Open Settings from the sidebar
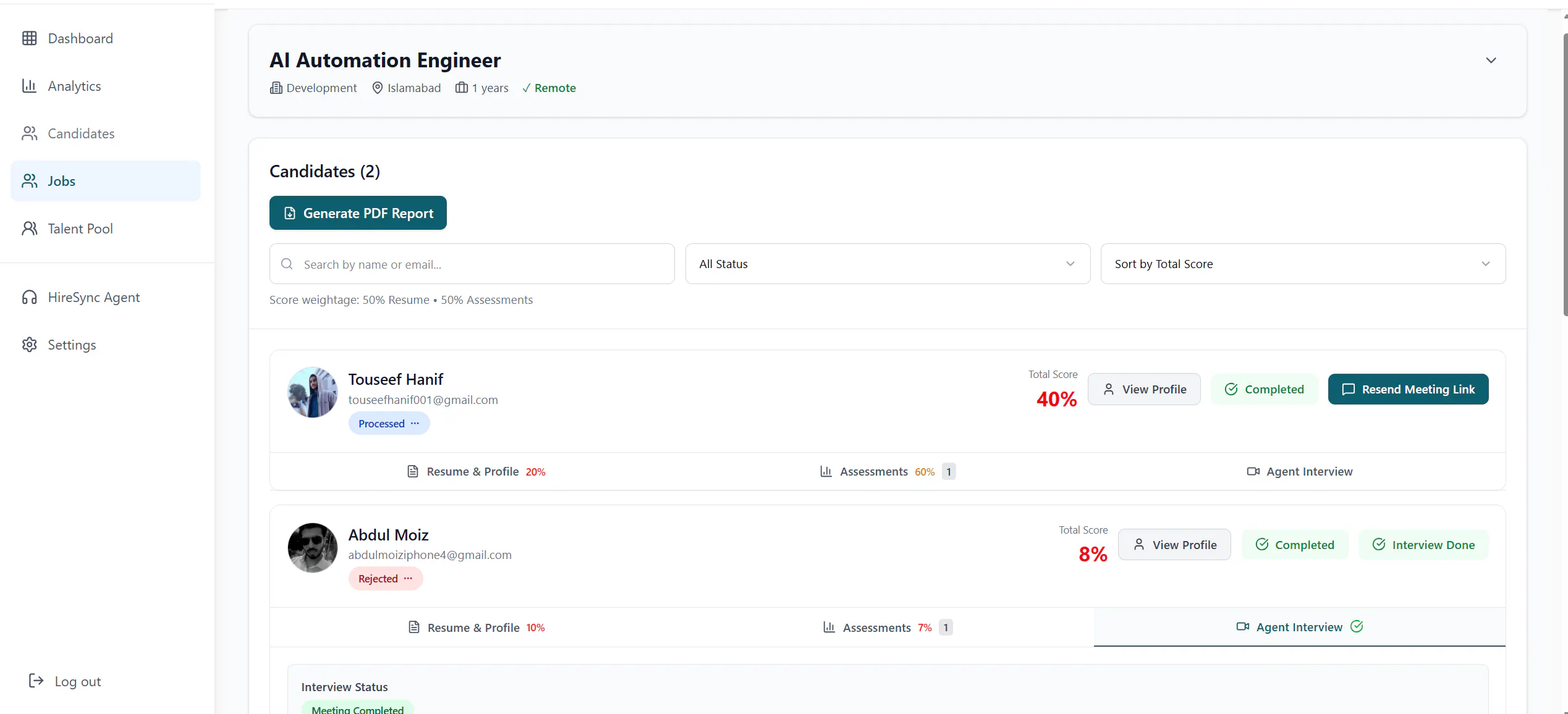This screenshot has width=1568, height=714. [x=106, y=345]
